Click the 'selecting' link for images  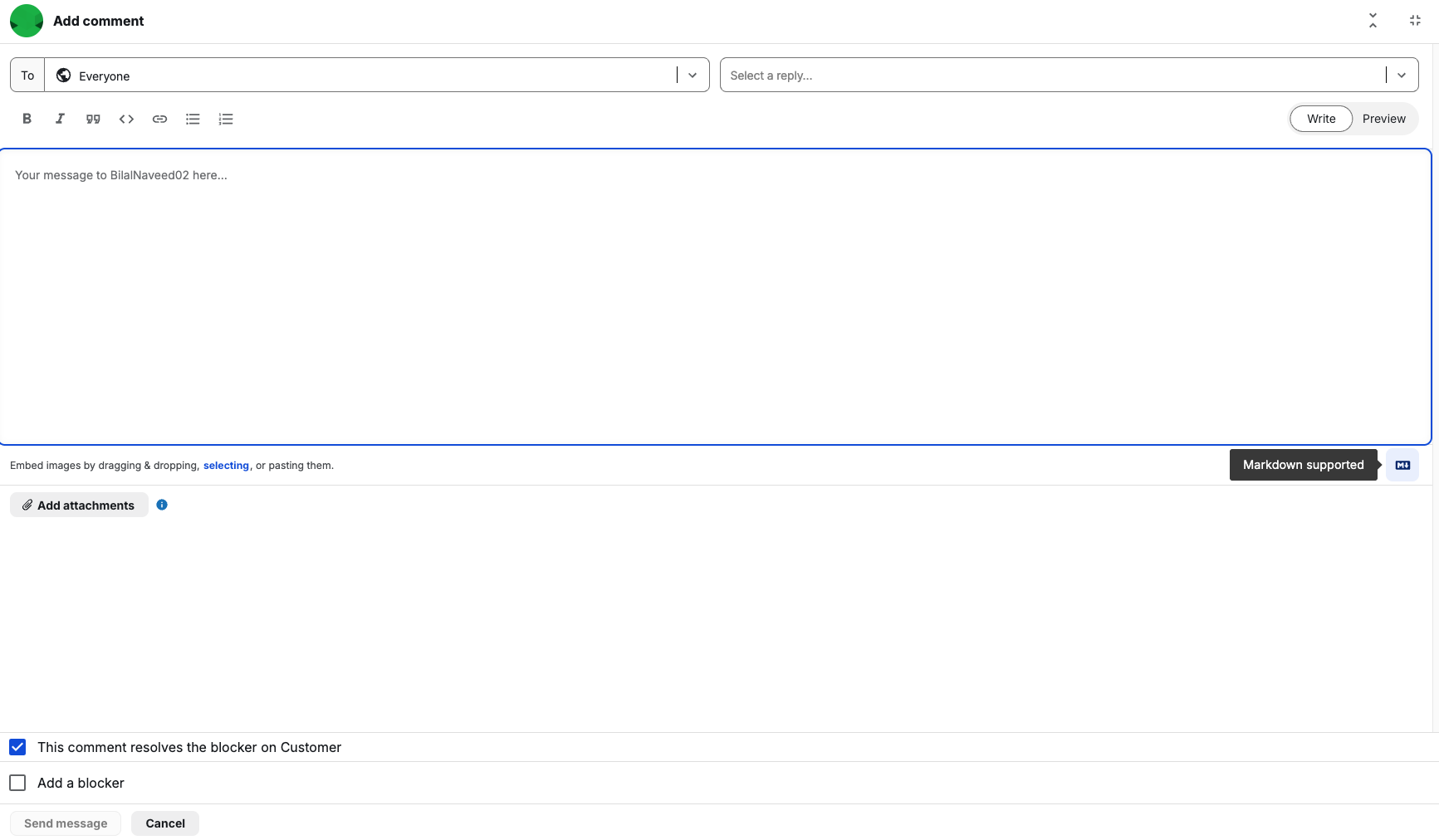pos(226,466)
